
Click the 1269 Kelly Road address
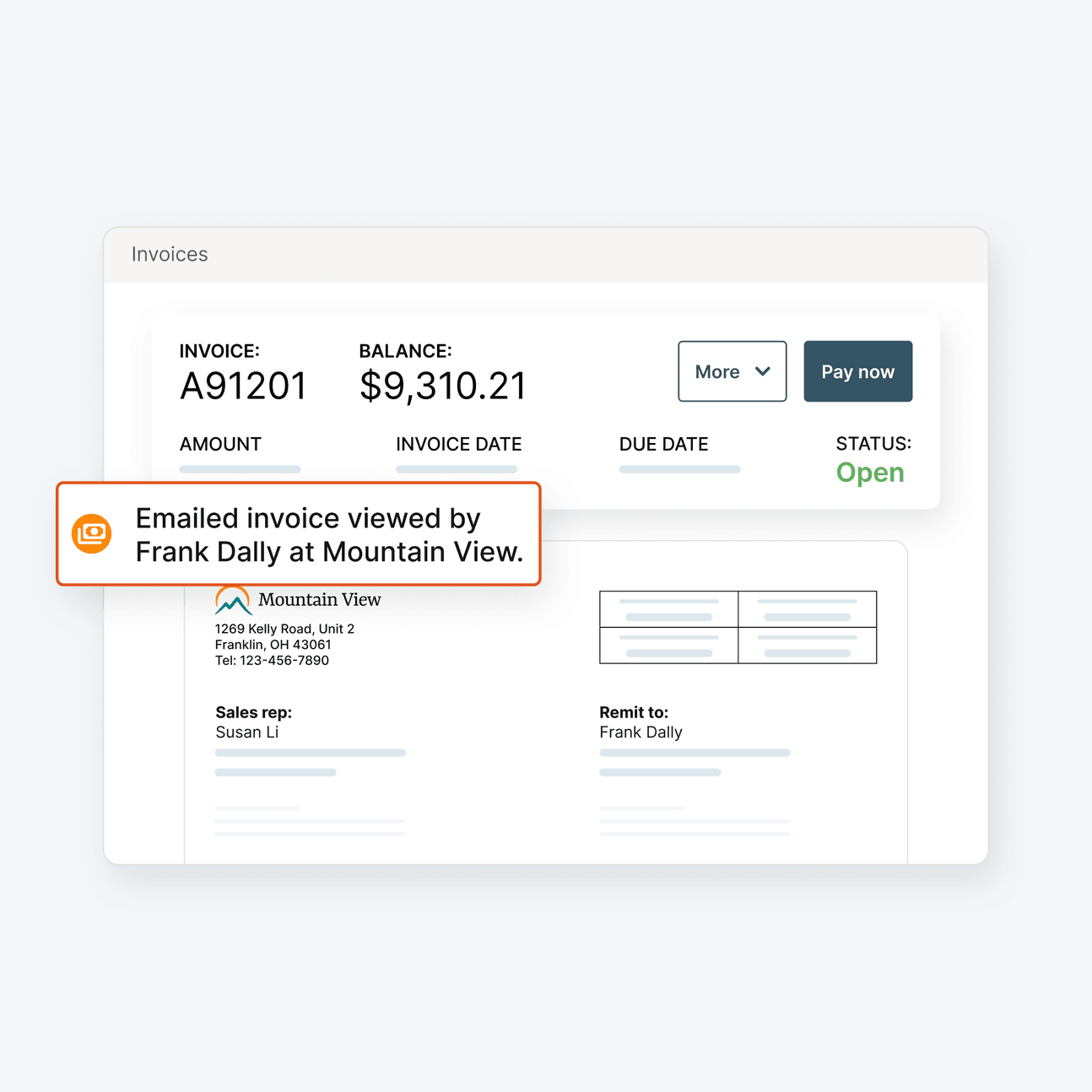(284, 629)
